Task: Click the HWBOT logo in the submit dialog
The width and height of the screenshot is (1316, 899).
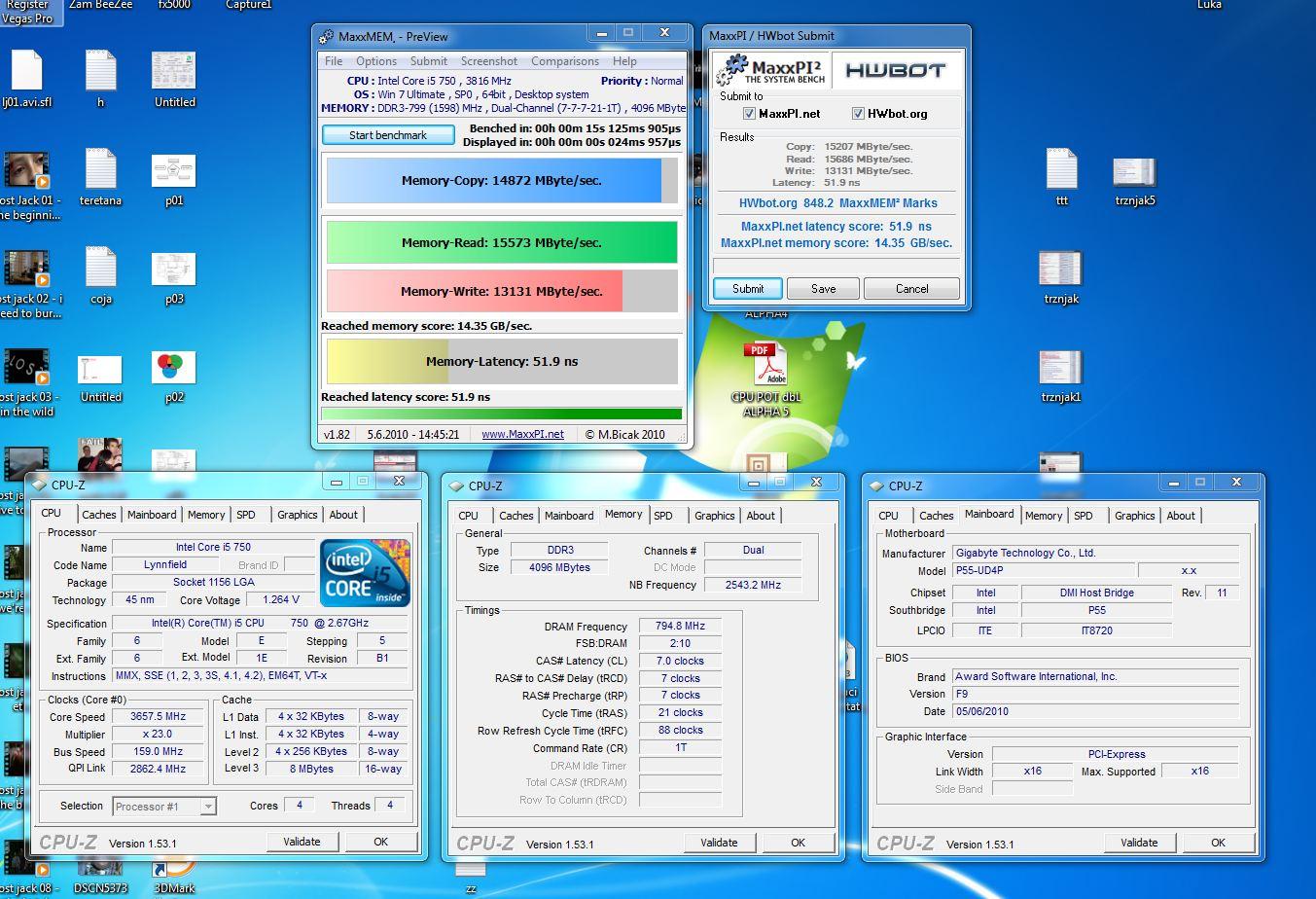Action: (896, 70)
